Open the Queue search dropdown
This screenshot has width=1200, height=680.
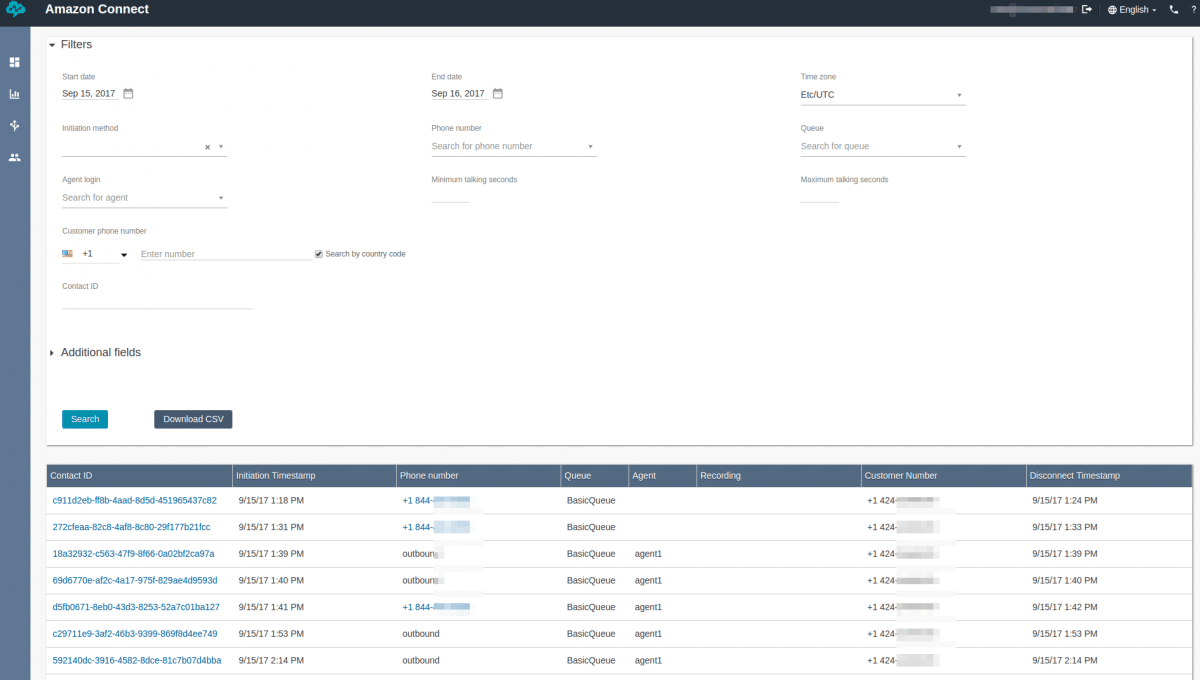[x=961, y=145]
